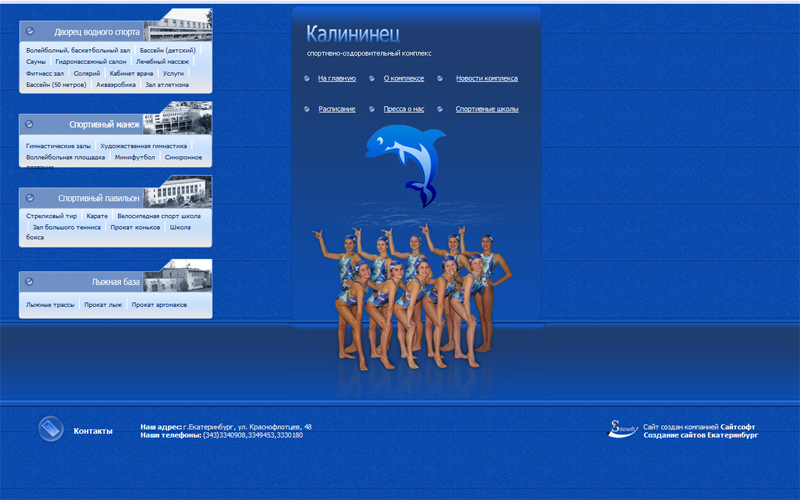Open the Солярий link
The height and width of the screenshot is (500, 800).
[x=87, y=73]
